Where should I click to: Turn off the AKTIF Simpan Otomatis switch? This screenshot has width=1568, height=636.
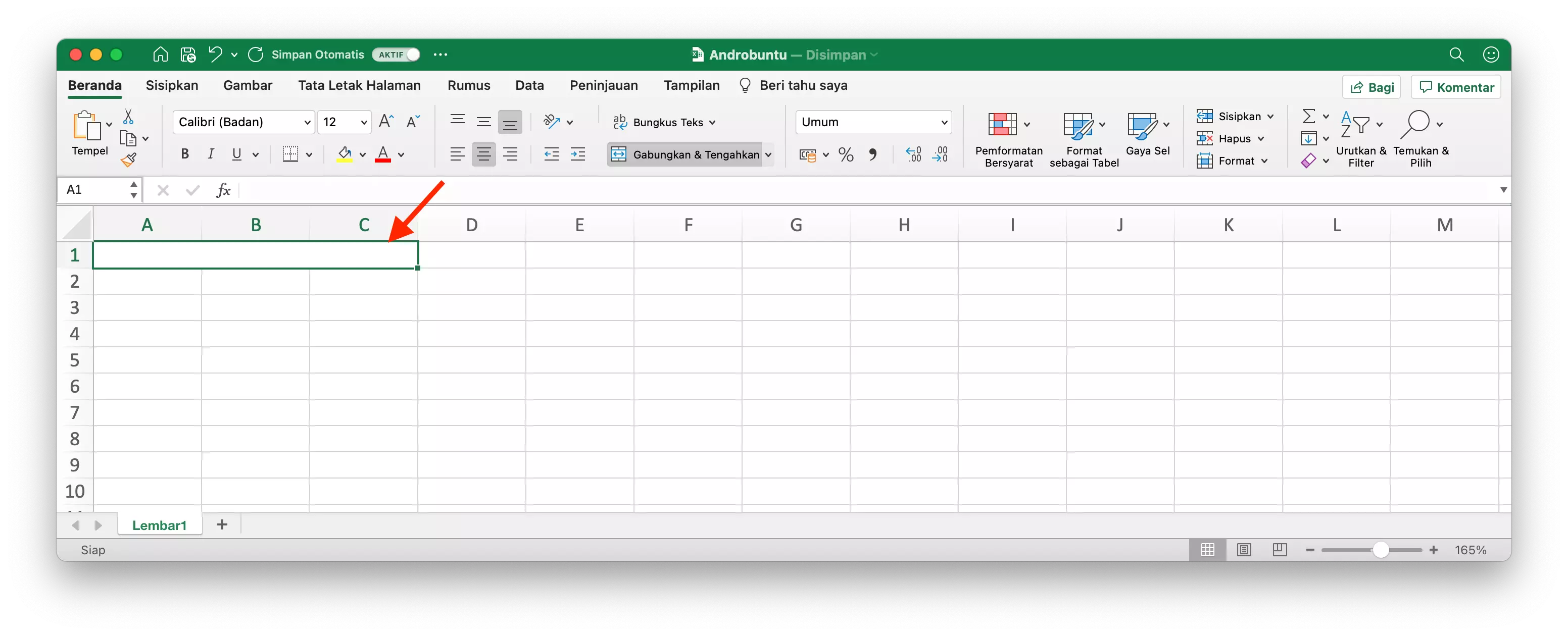395,54
